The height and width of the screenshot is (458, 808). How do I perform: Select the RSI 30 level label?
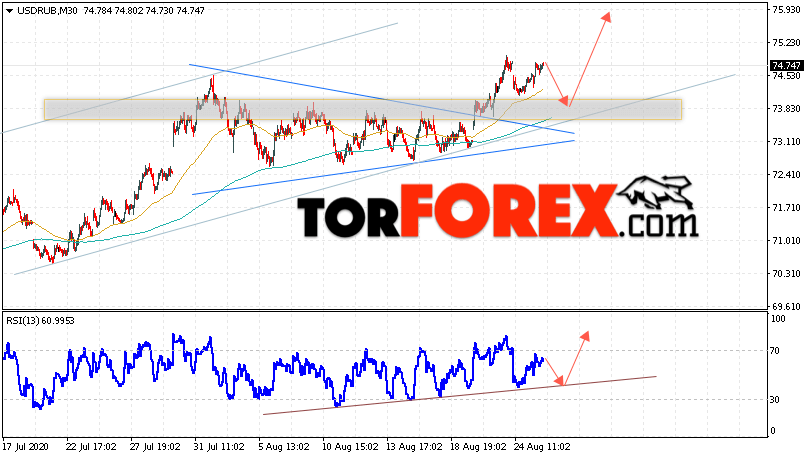pos(777,400)
